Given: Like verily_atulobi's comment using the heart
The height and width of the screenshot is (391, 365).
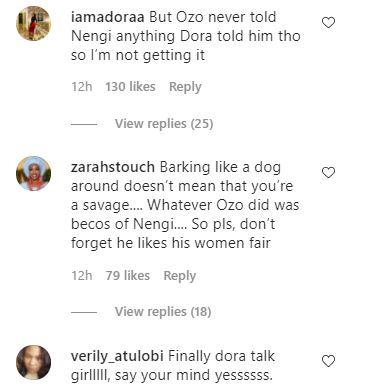Looking at the screenshot, I should pos(328,361).
